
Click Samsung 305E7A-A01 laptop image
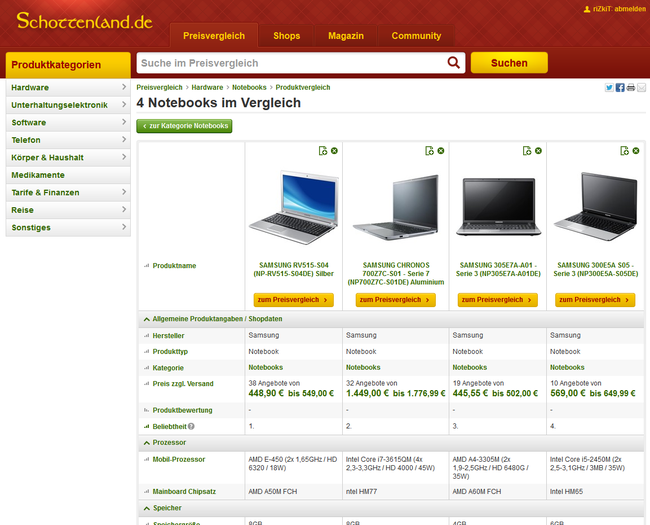tap(498, 207)
